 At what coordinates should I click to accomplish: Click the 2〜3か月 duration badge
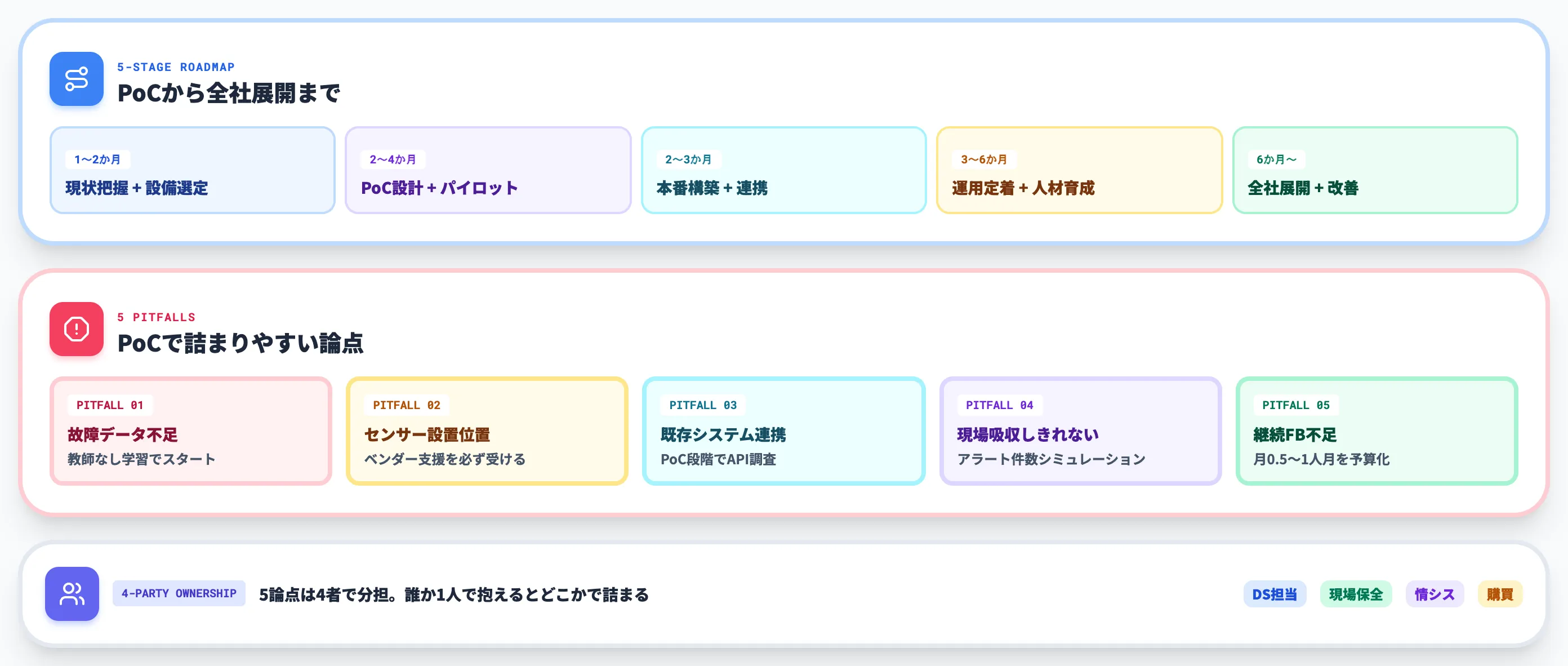(x=688, y=159)
